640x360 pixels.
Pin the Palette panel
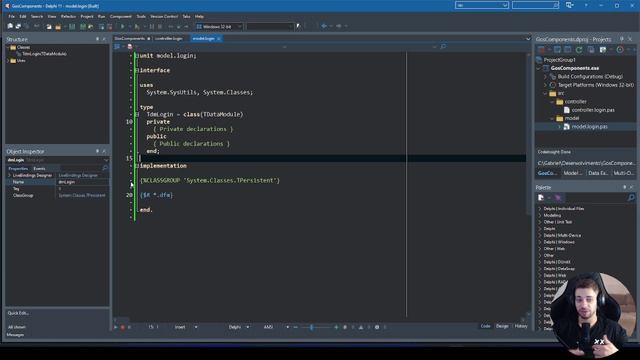624,187
